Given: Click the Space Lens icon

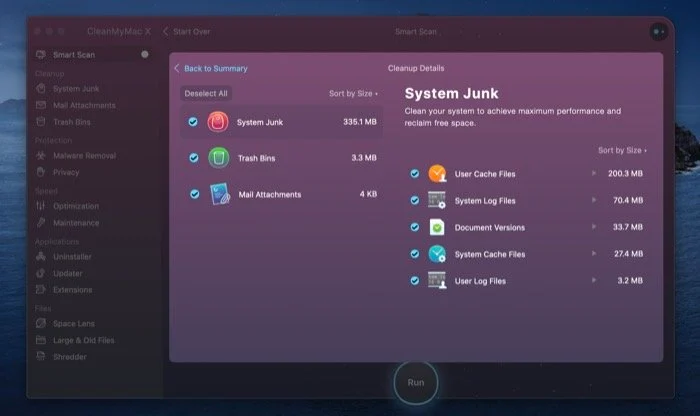Looking at the screenshot, I should click(41, 323).
